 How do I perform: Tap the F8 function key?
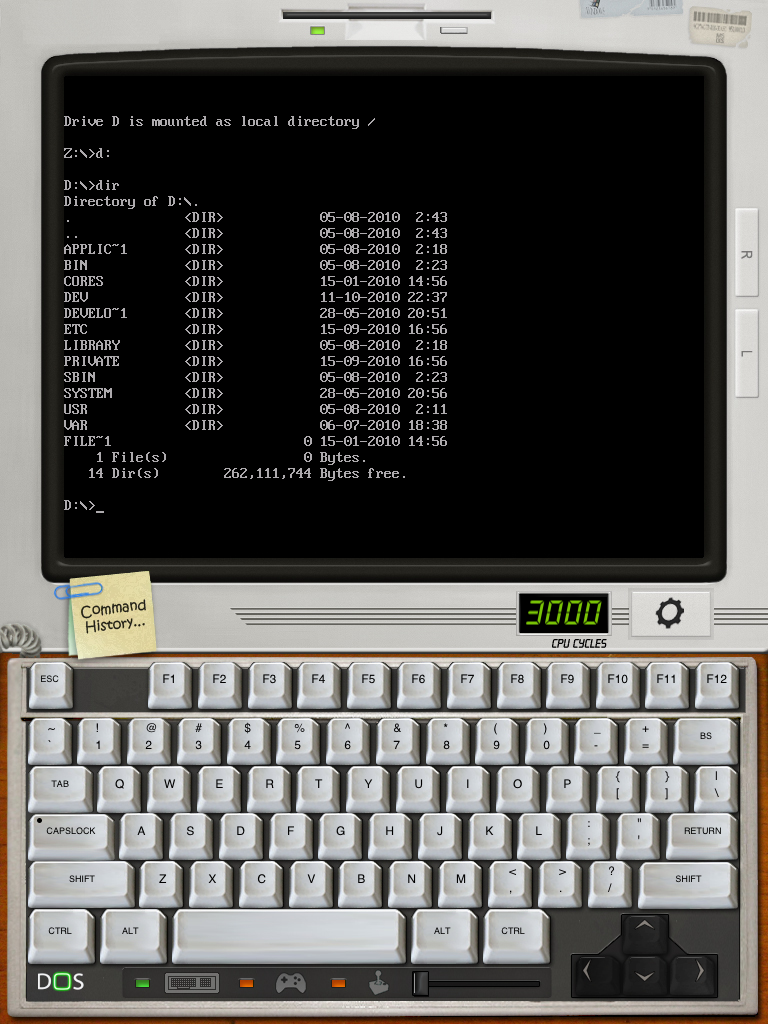[x=517, y=684]
